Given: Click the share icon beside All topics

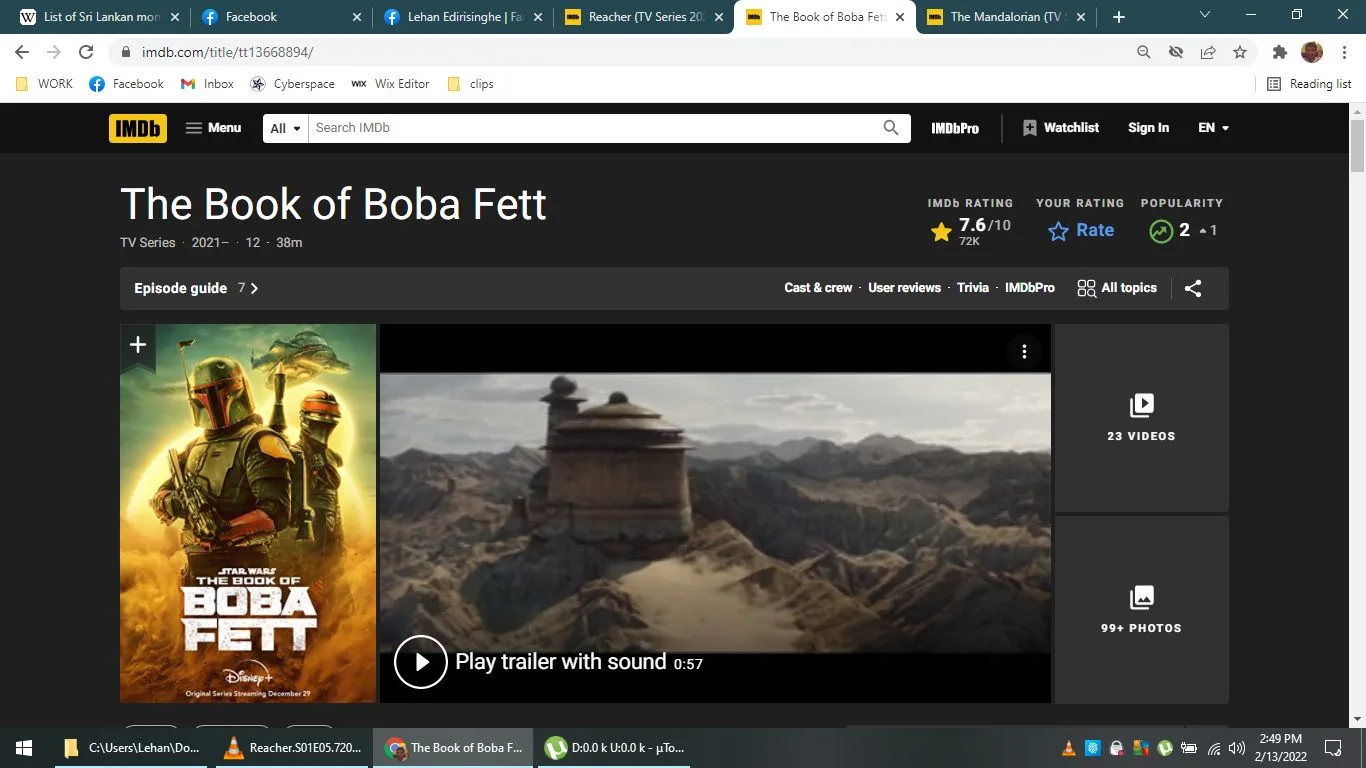Looking at the screenshot, I should 1193,288.
